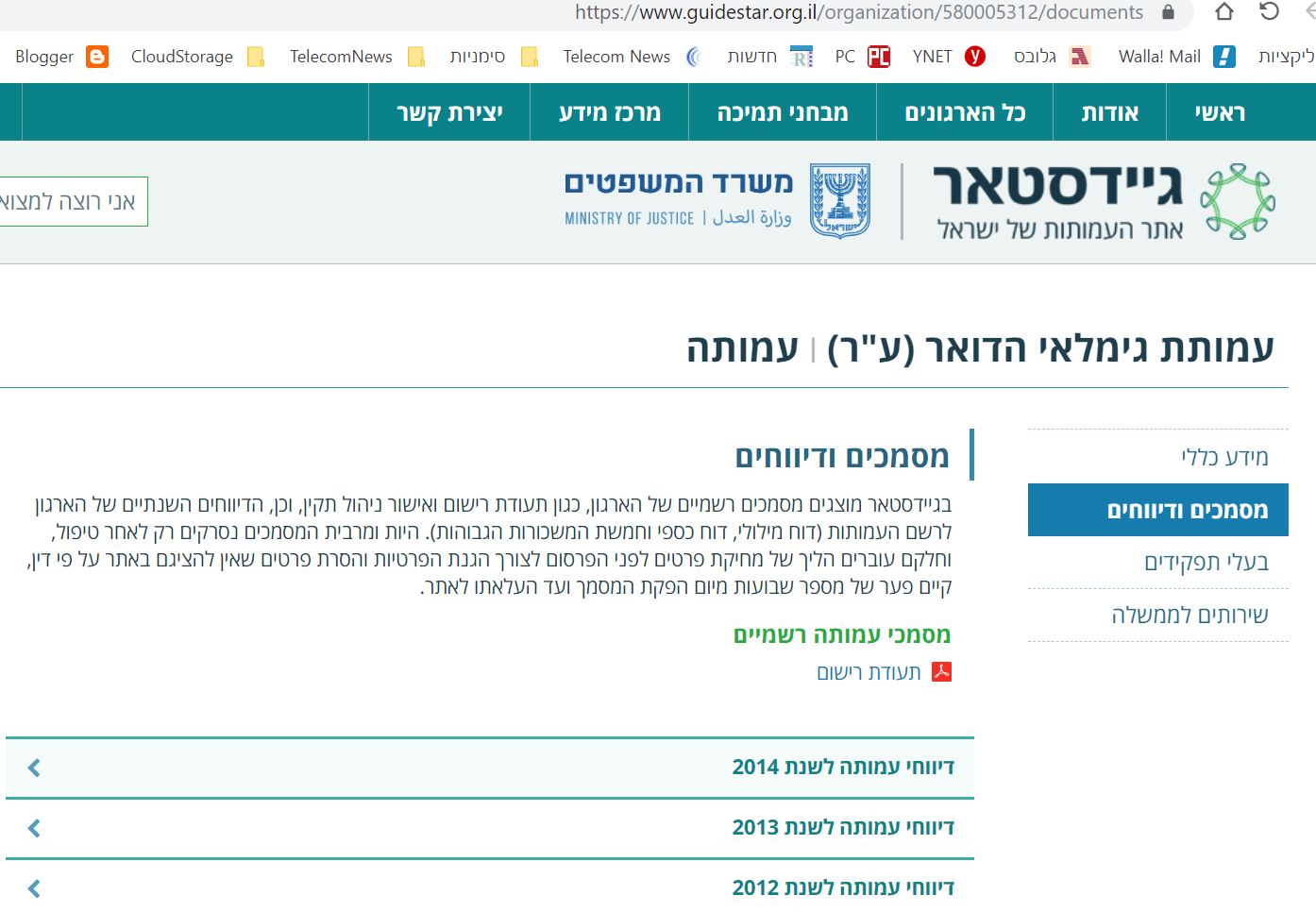1316x912 pixels.
Task: Open the גלובס bookmark icon
Action: tap(1079, 57)
